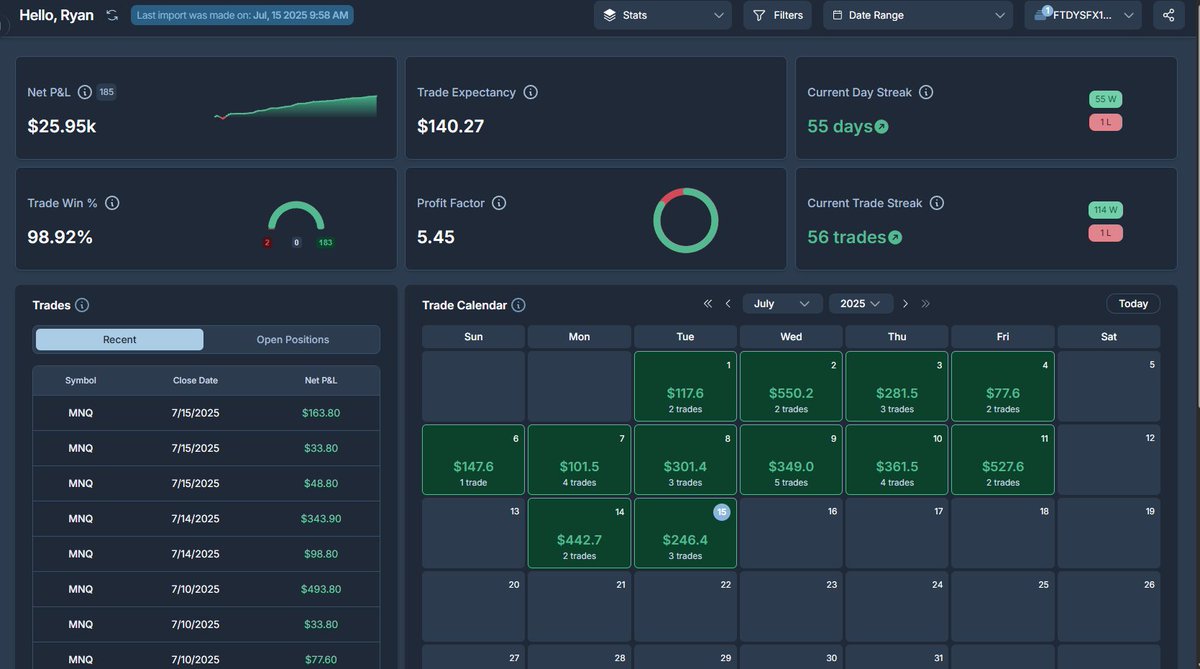
Task: Select the trade with Net P&L $163.80
Action: coord(206,413)
